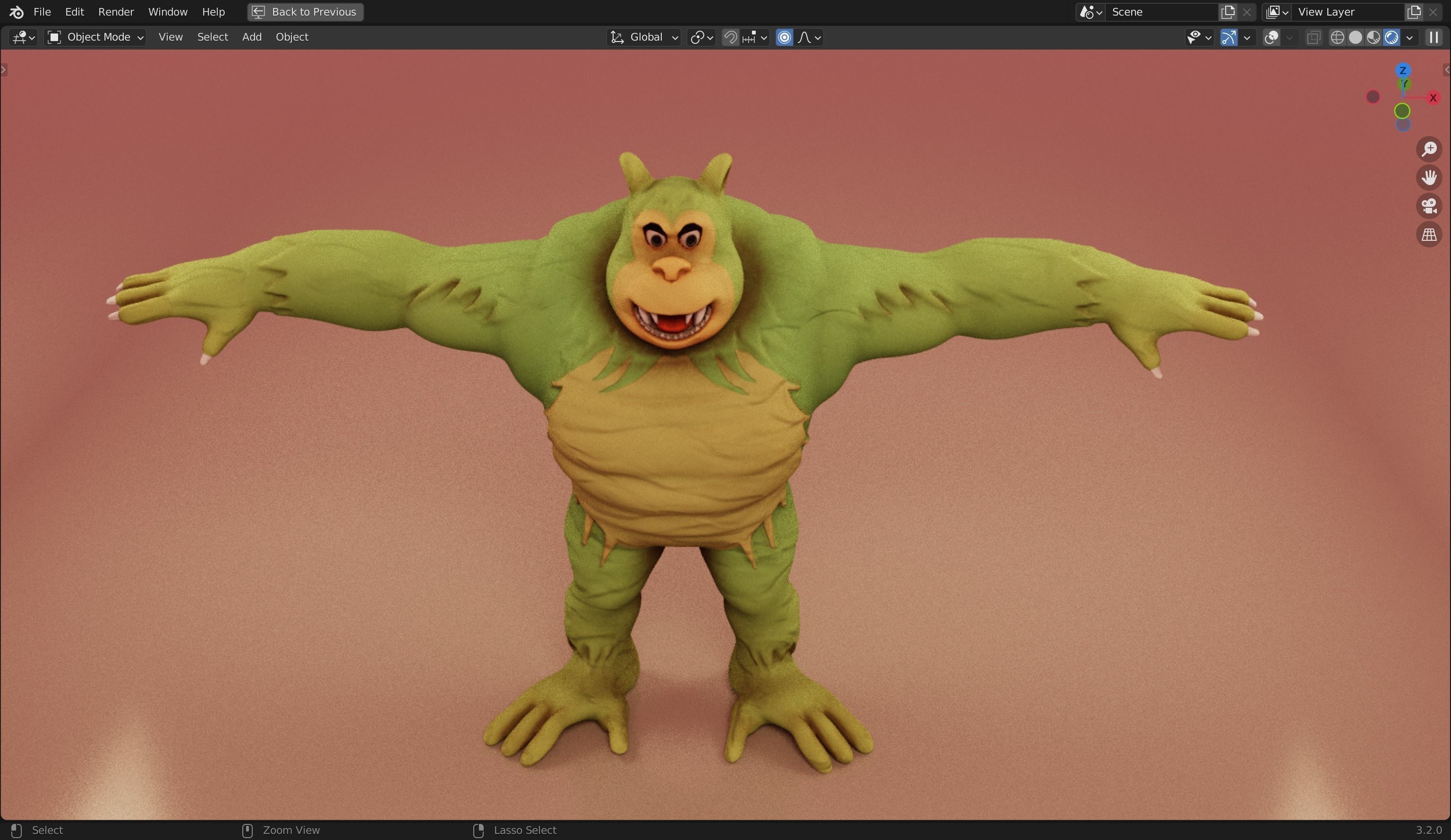Delete the current scene

1246,12
